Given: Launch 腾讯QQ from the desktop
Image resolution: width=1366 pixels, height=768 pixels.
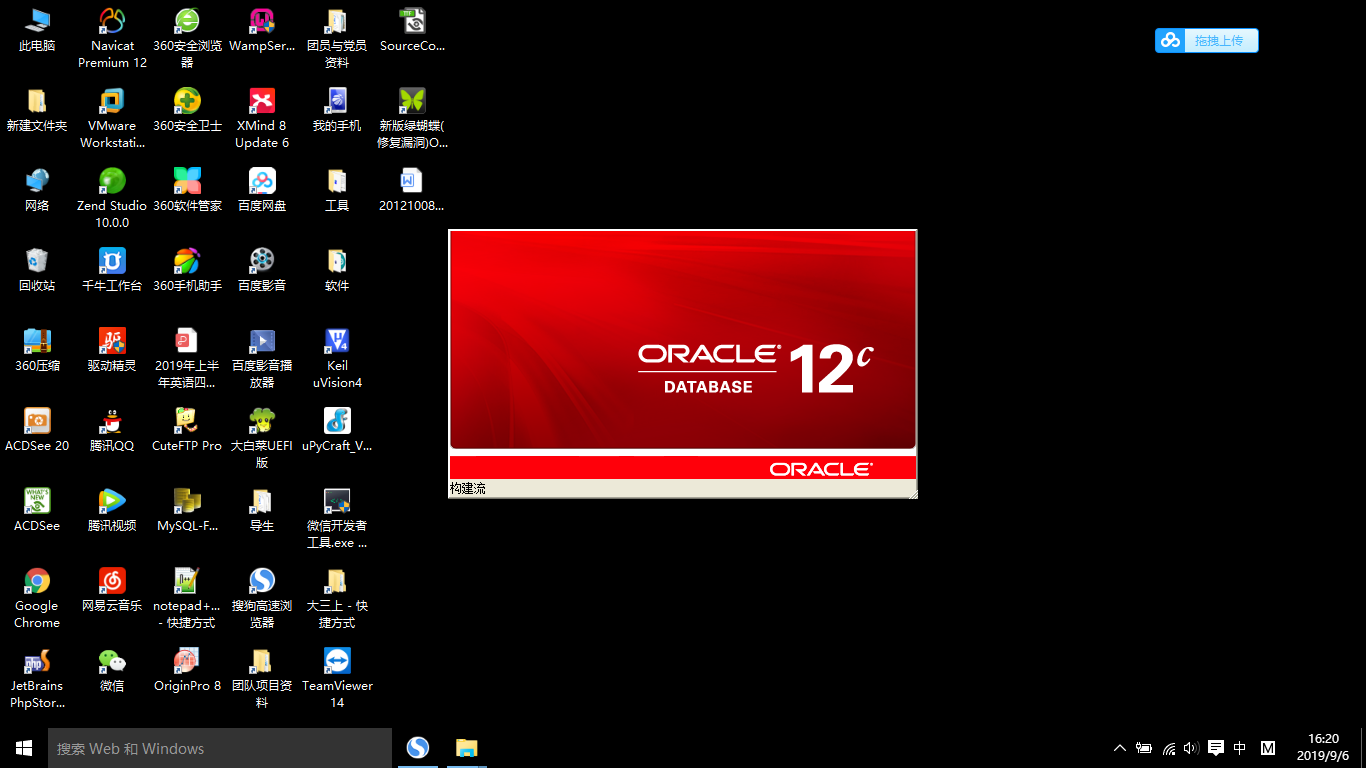Looking at the screenshot, I should (112, 430).
